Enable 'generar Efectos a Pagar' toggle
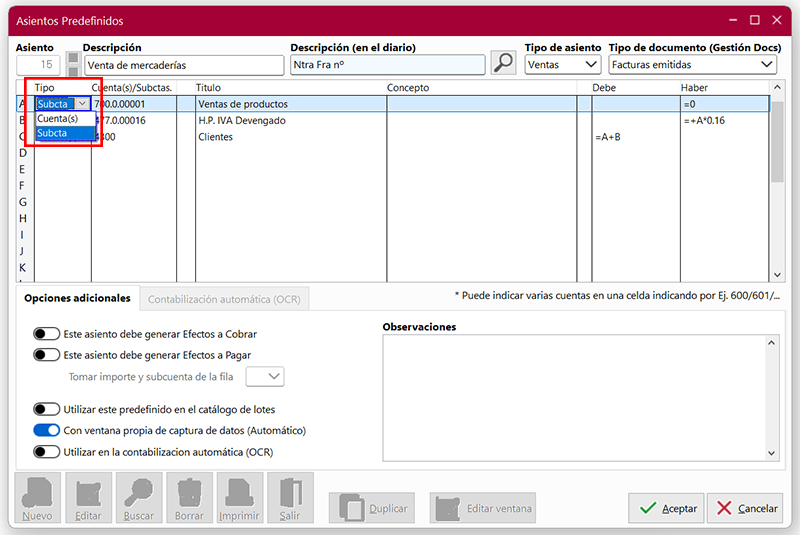This screenshot has height=535, width=800. tap(47, 354)
